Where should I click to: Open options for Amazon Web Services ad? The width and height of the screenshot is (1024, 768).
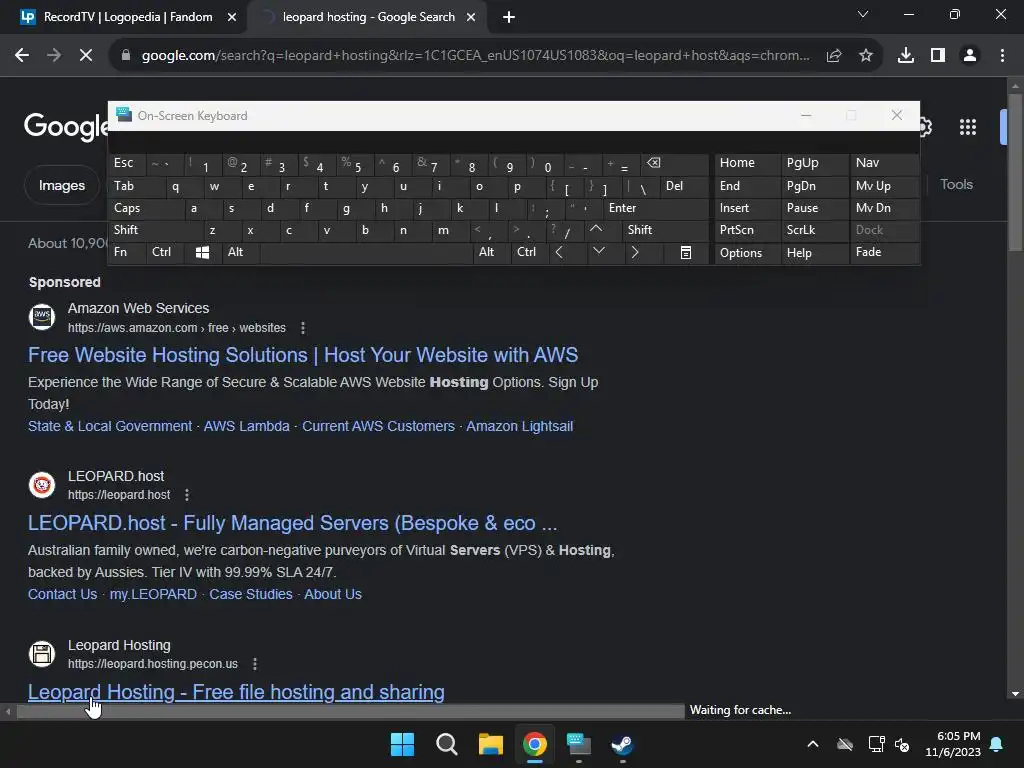302,328
